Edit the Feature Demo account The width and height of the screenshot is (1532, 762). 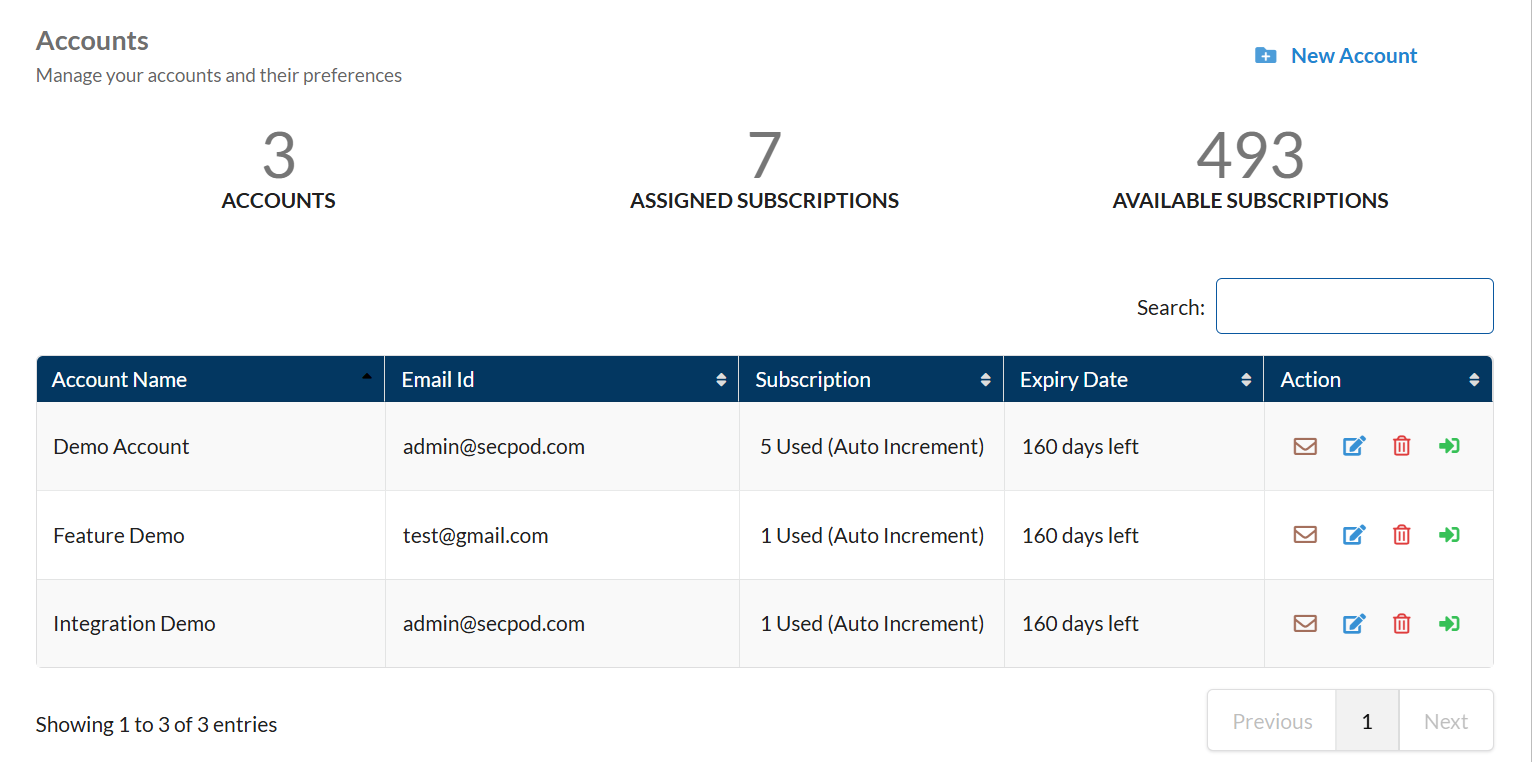point(1354,535)
